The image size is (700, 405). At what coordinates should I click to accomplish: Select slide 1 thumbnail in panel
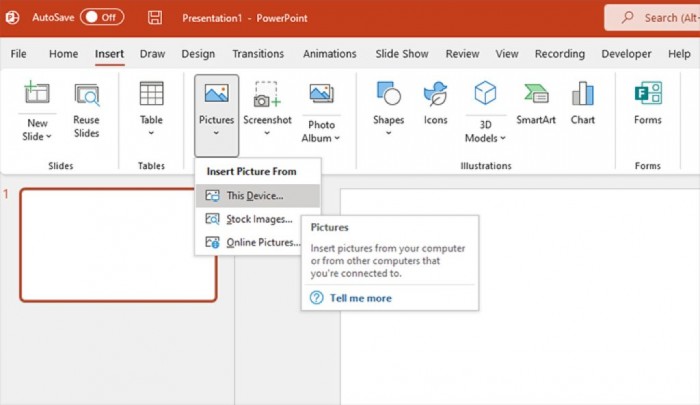point(118,244)
